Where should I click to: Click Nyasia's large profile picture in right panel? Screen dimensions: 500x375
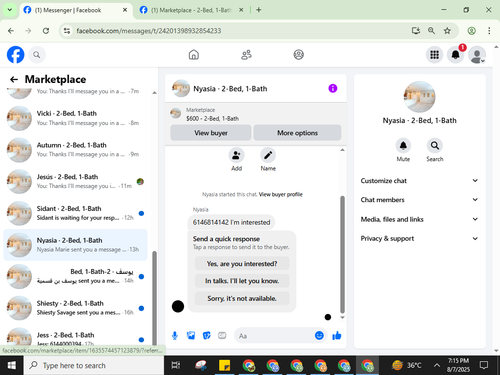tap(419, 97)
